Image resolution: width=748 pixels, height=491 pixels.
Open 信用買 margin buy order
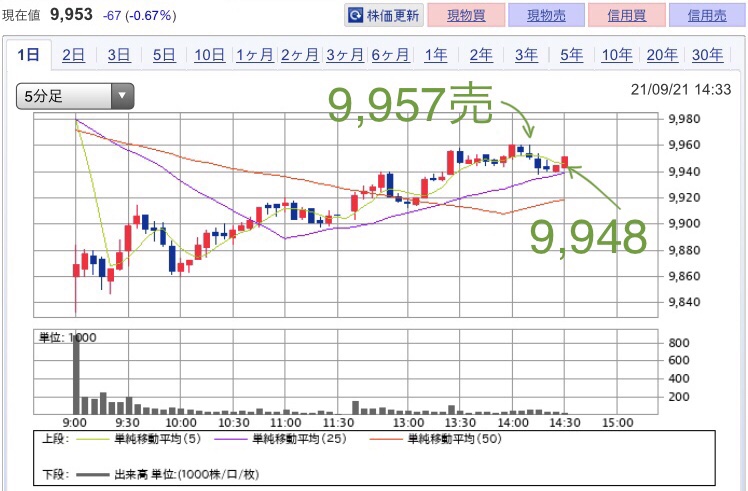point(627,16)
